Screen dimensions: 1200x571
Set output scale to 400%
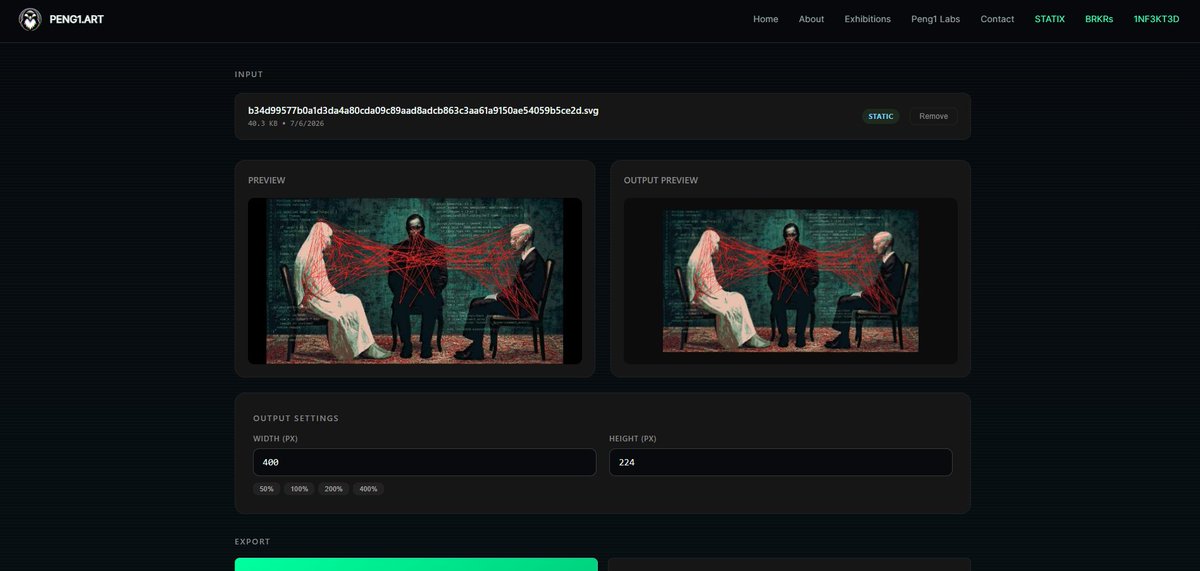click(368, 489)
